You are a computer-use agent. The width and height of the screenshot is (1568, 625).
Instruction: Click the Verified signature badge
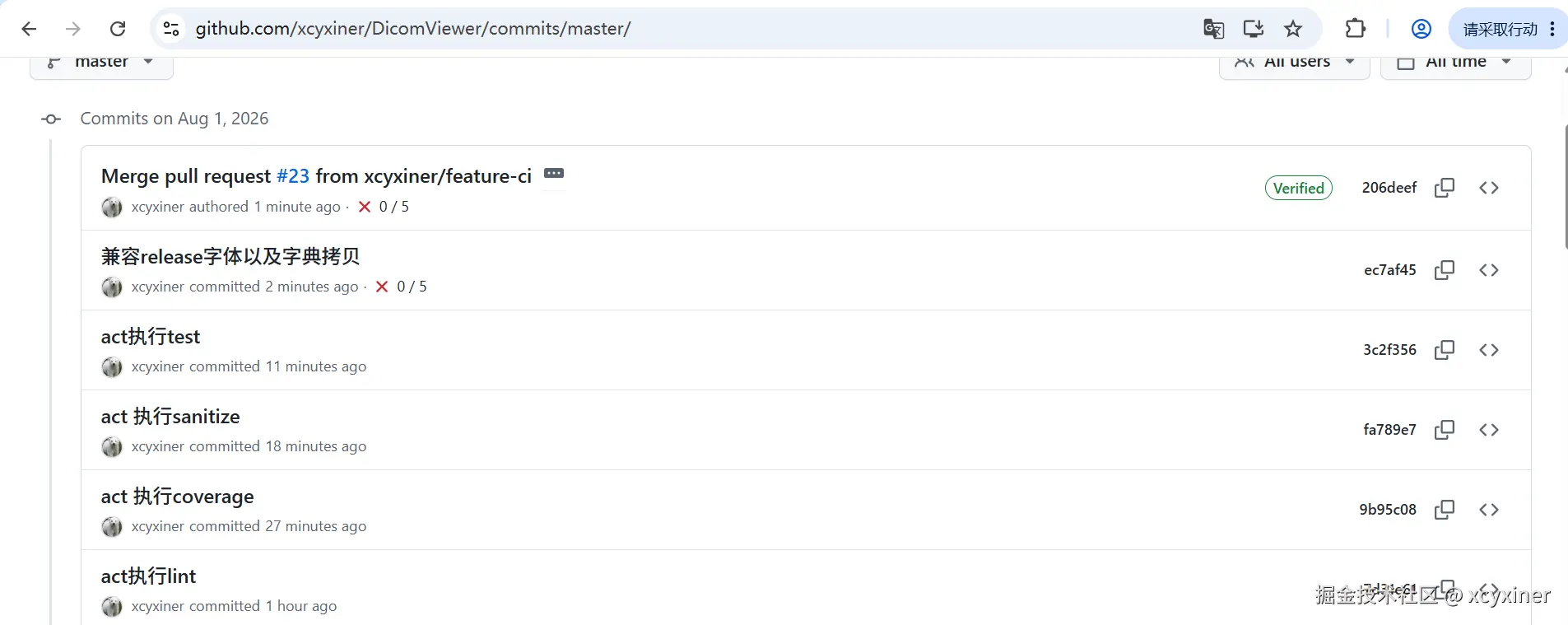pyautogui.click(x=1299, y=188)
